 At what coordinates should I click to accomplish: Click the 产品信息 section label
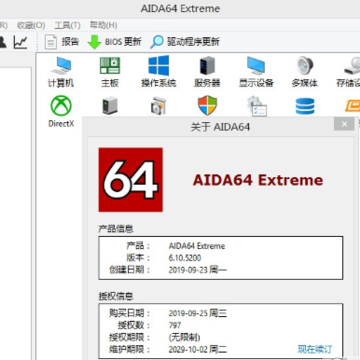pyautogui.click(x=116, y=229)
